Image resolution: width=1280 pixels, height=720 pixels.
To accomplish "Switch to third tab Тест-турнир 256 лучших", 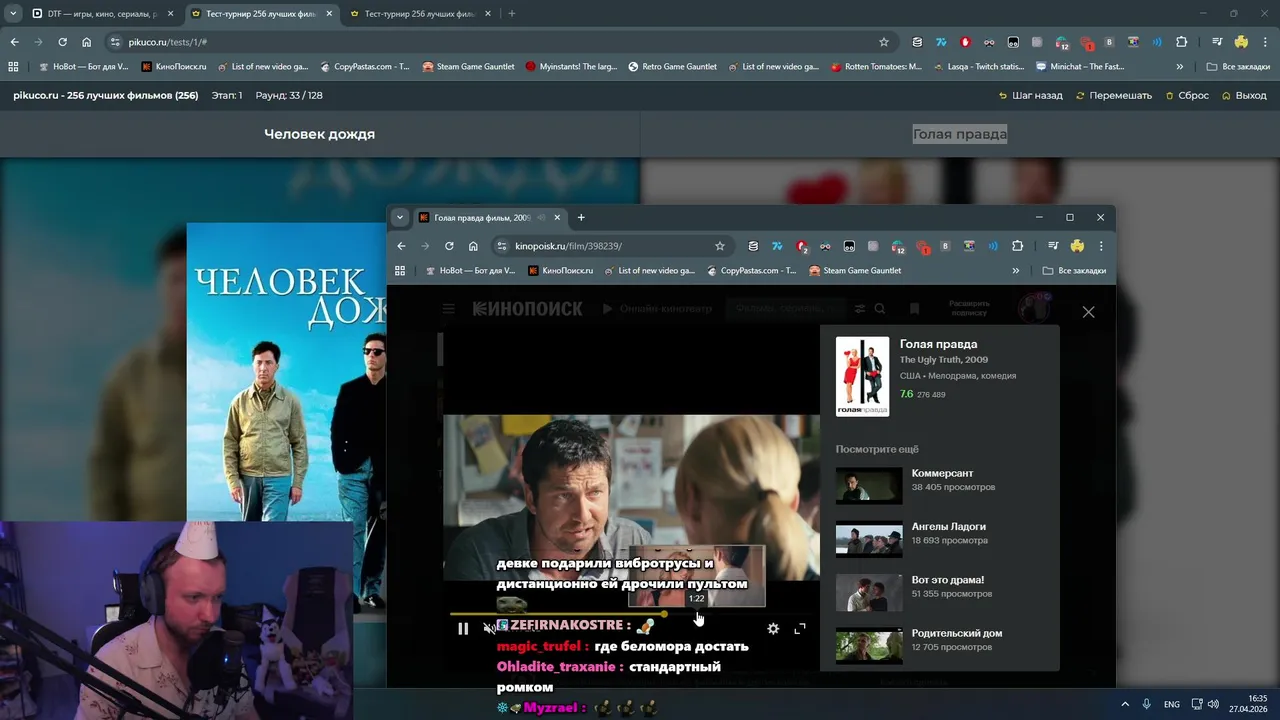I will point(419,14).
